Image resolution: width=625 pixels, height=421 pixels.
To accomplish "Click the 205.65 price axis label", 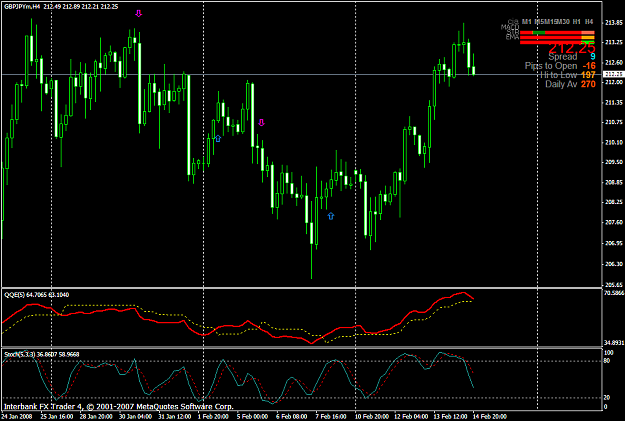I will tap(614, 285).
